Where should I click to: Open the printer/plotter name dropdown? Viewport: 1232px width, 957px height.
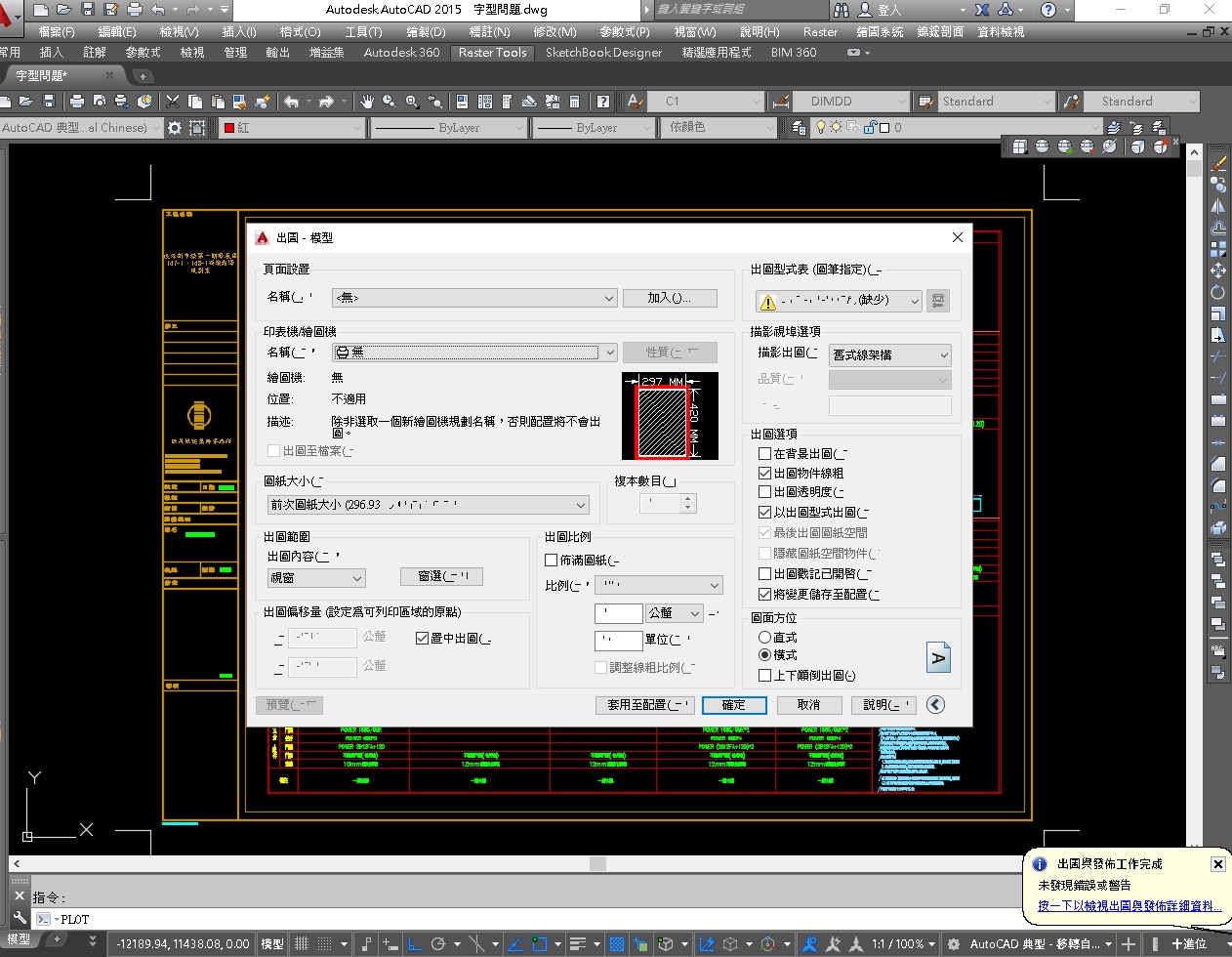tap(475, 353)
